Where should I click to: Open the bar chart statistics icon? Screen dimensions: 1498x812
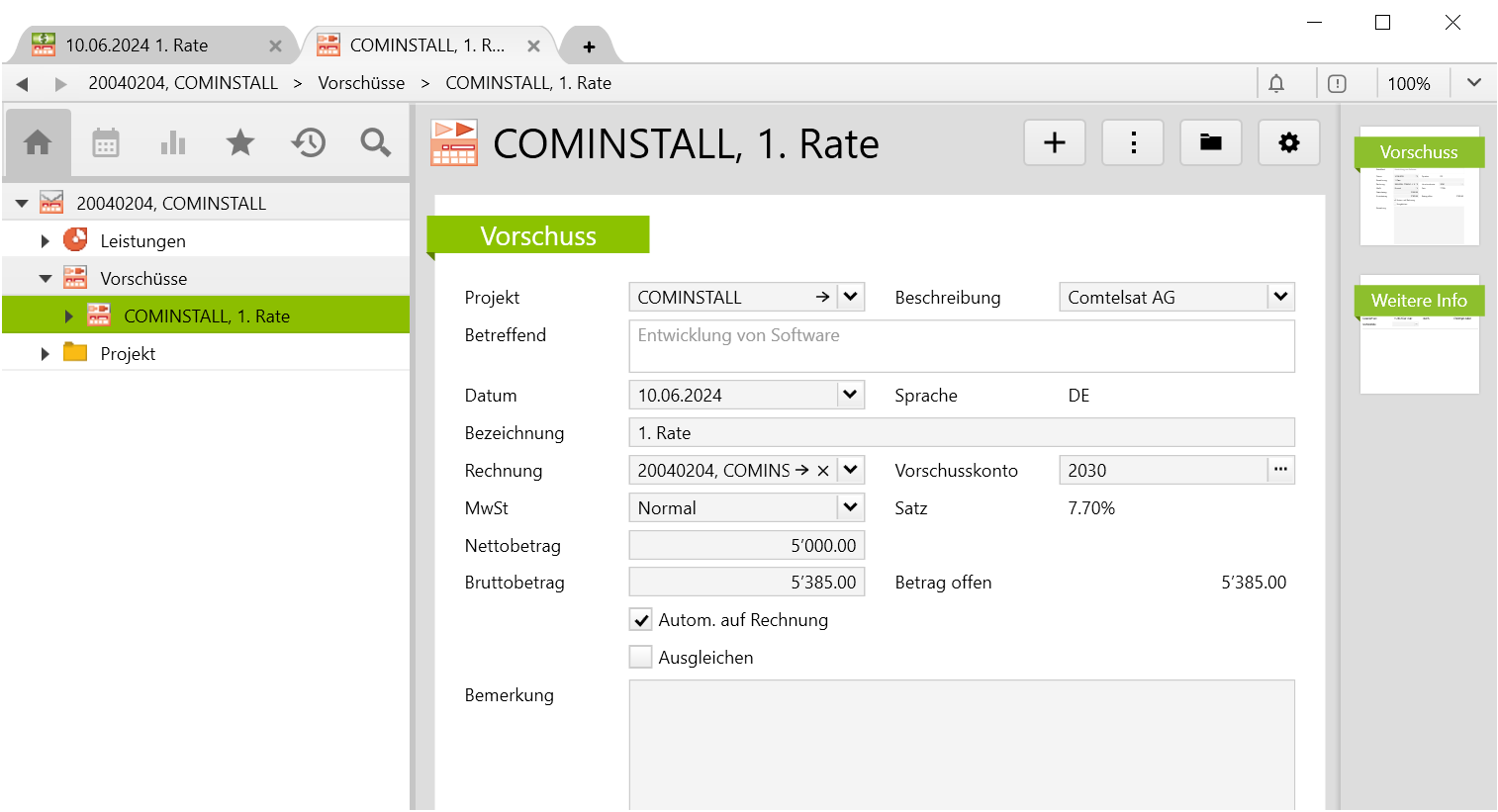point(173,143)
